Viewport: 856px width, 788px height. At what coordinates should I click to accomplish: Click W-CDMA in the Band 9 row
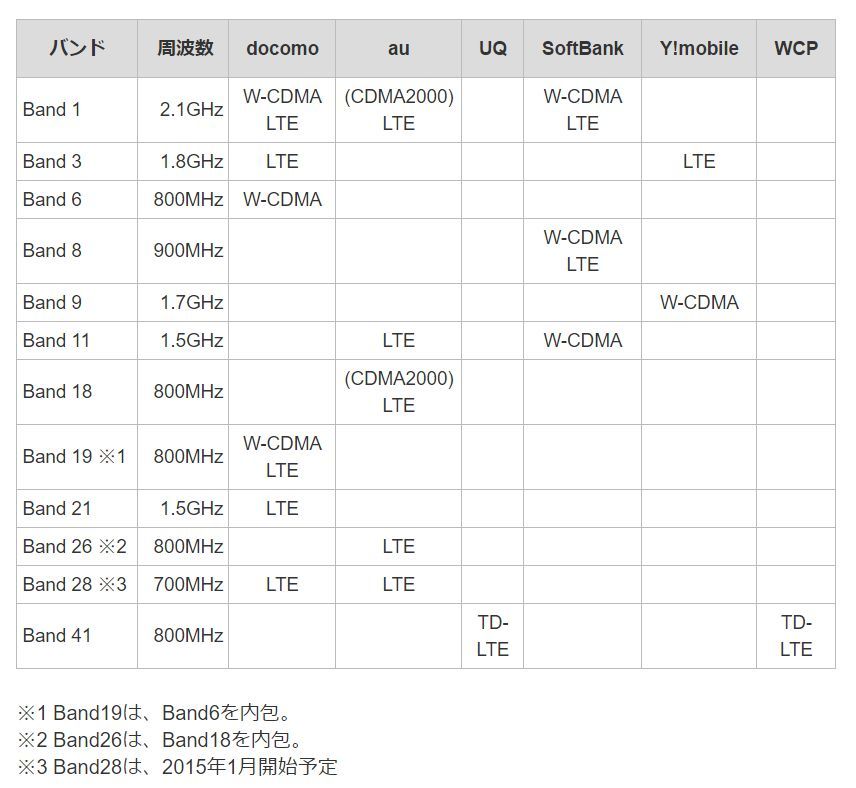[x=699, y=303]
